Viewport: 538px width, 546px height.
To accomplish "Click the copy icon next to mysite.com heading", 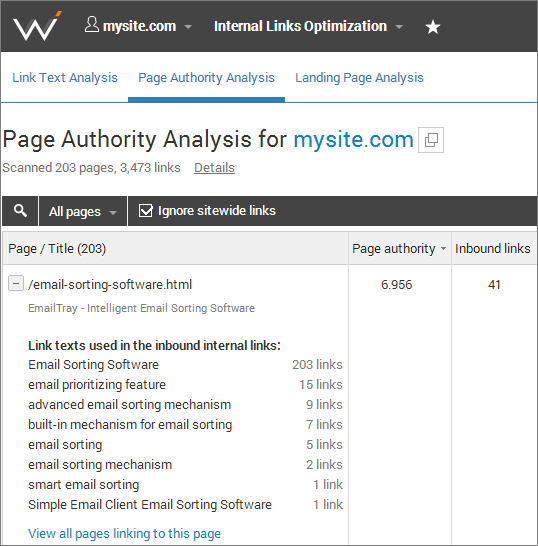I will coord(431,140).
